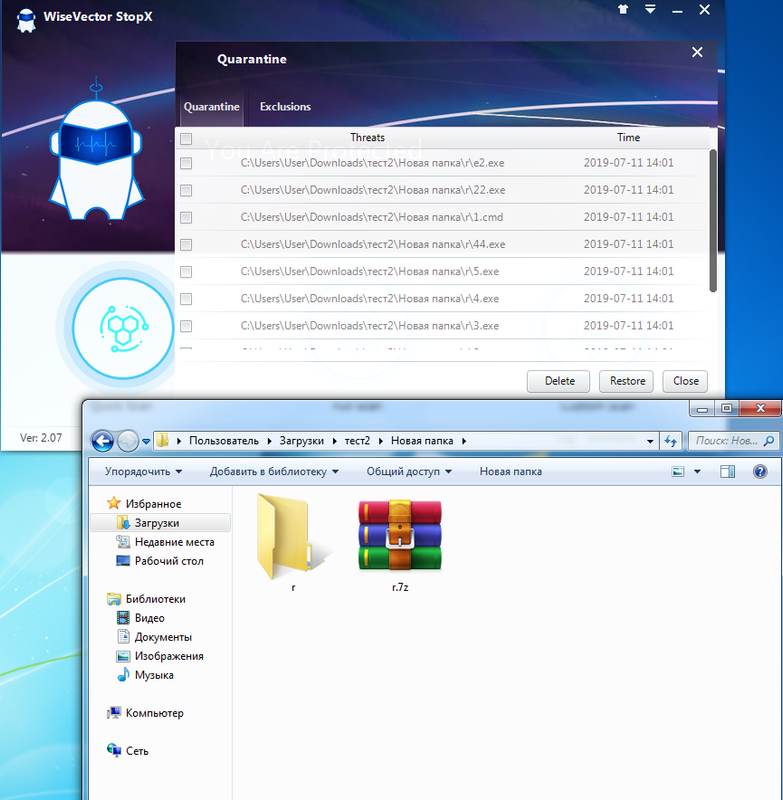
Task: Check the box for 1.cmd threat
Action: (186, 217)
